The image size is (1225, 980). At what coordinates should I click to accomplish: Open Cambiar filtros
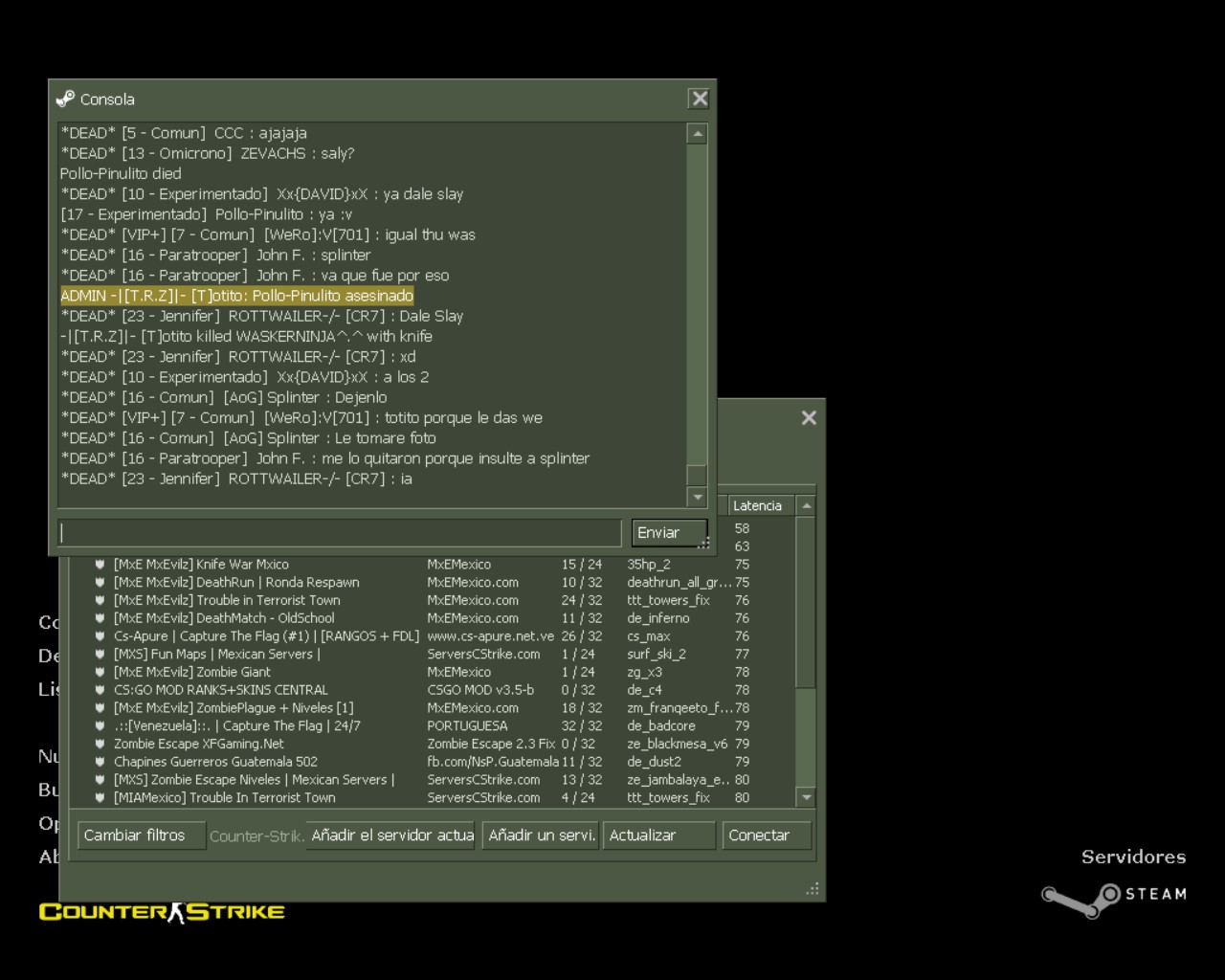point(142,835)
